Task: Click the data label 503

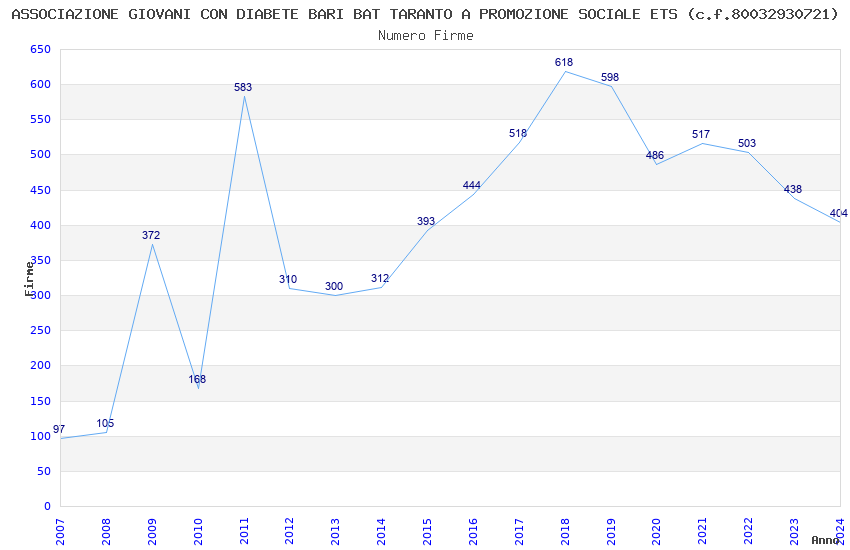Action: click(747, 143)
